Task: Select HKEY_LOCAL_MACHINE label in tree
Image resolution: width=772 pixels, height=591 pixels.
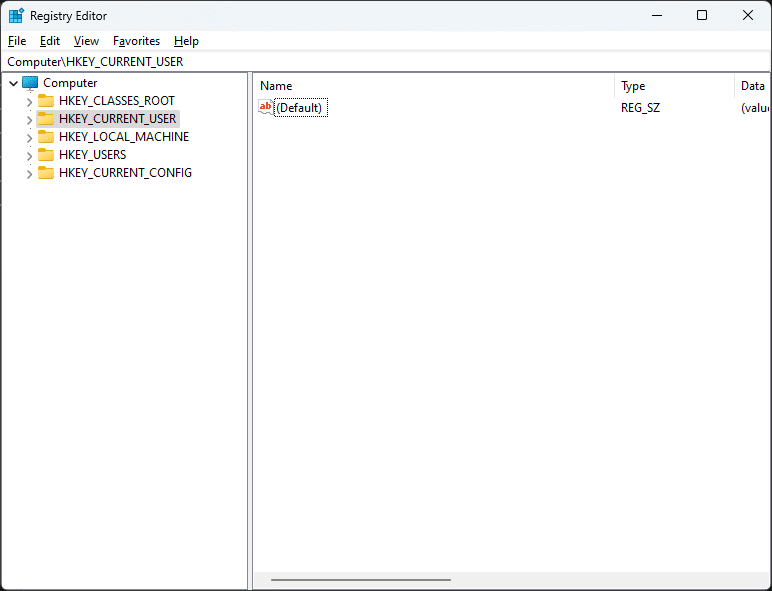Action: click(124, 136)
